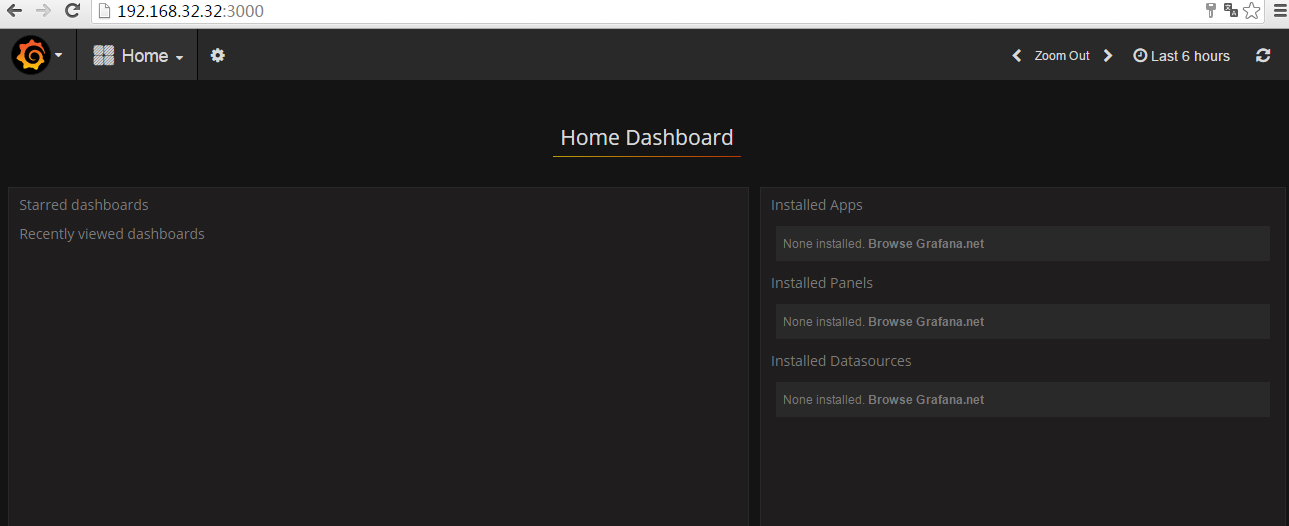Click Installed Panels heading

click(x=822, y=283)
